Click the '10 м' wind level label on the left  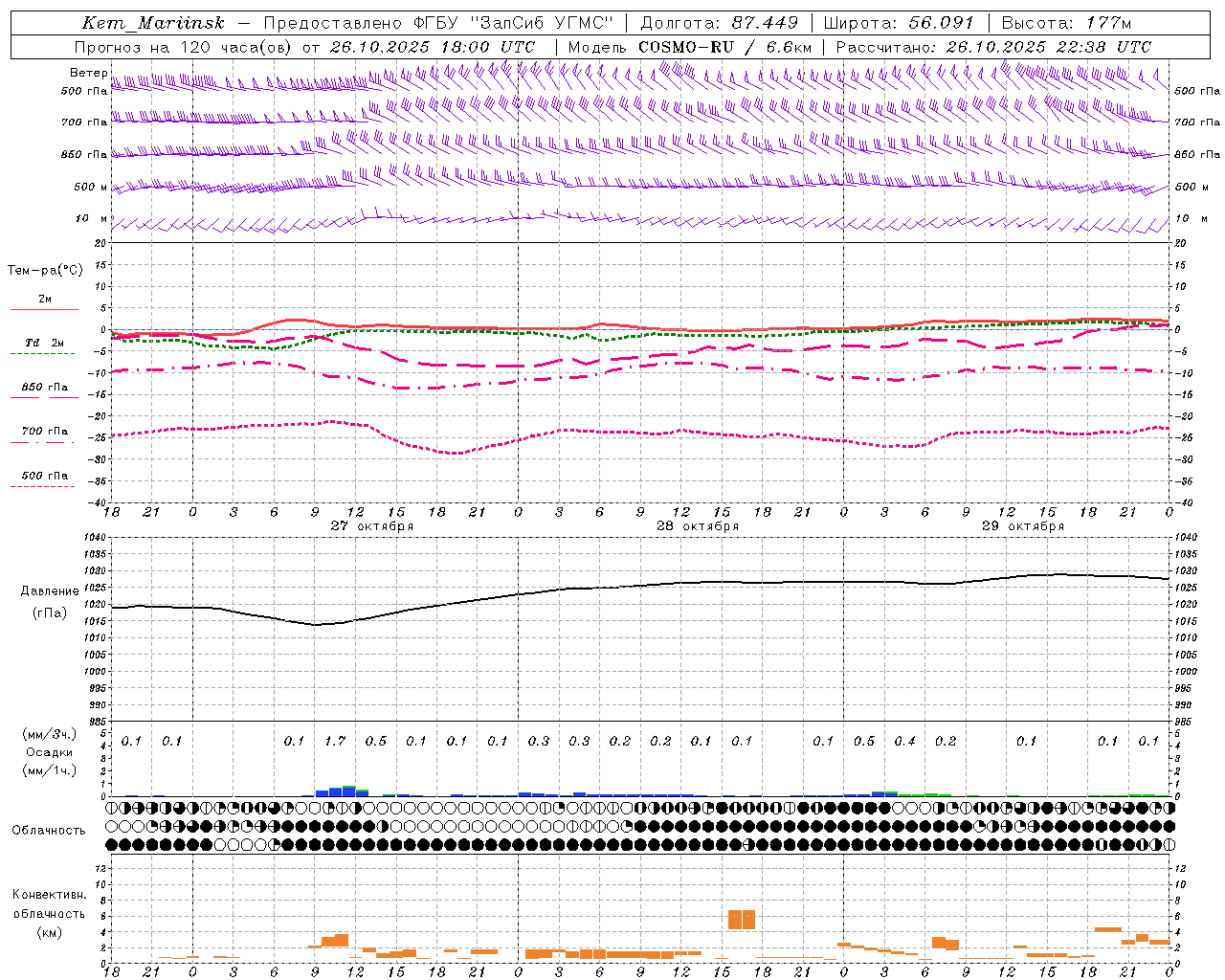click(92, 219)
